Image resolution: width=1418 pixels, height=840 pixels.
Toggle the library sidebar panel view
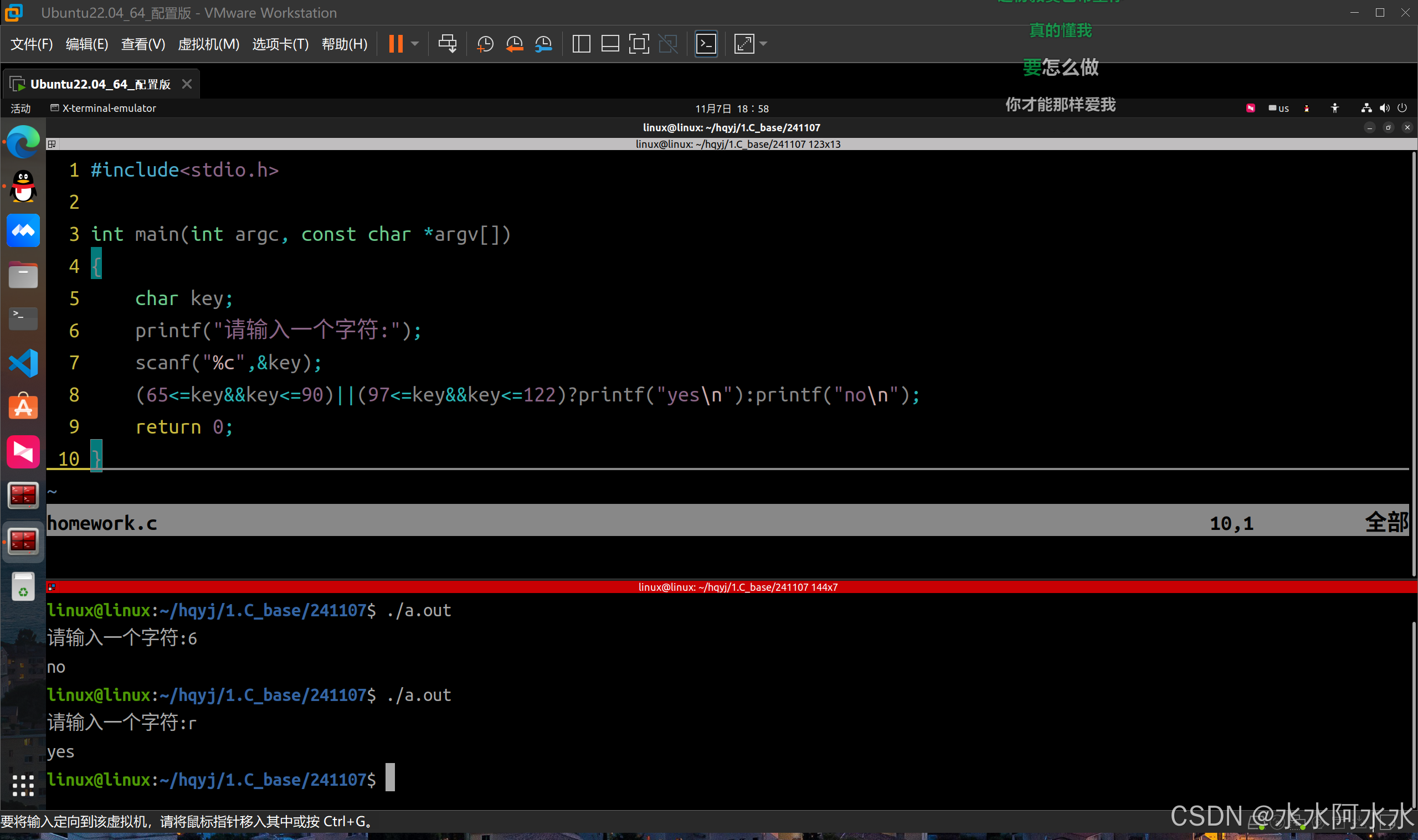[582, 44]
